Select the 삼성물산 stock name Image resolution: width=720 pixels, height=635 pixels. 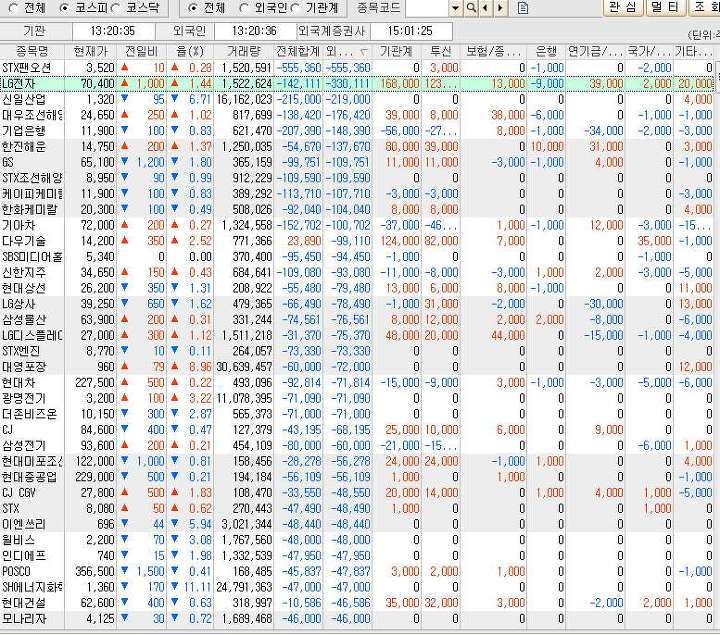[24, 320]
